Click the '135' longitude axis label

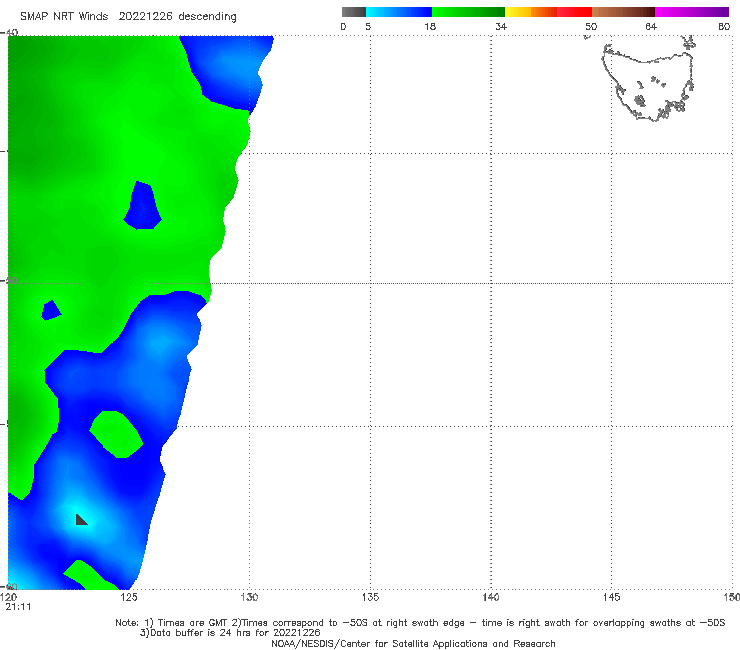pos(370,598)
